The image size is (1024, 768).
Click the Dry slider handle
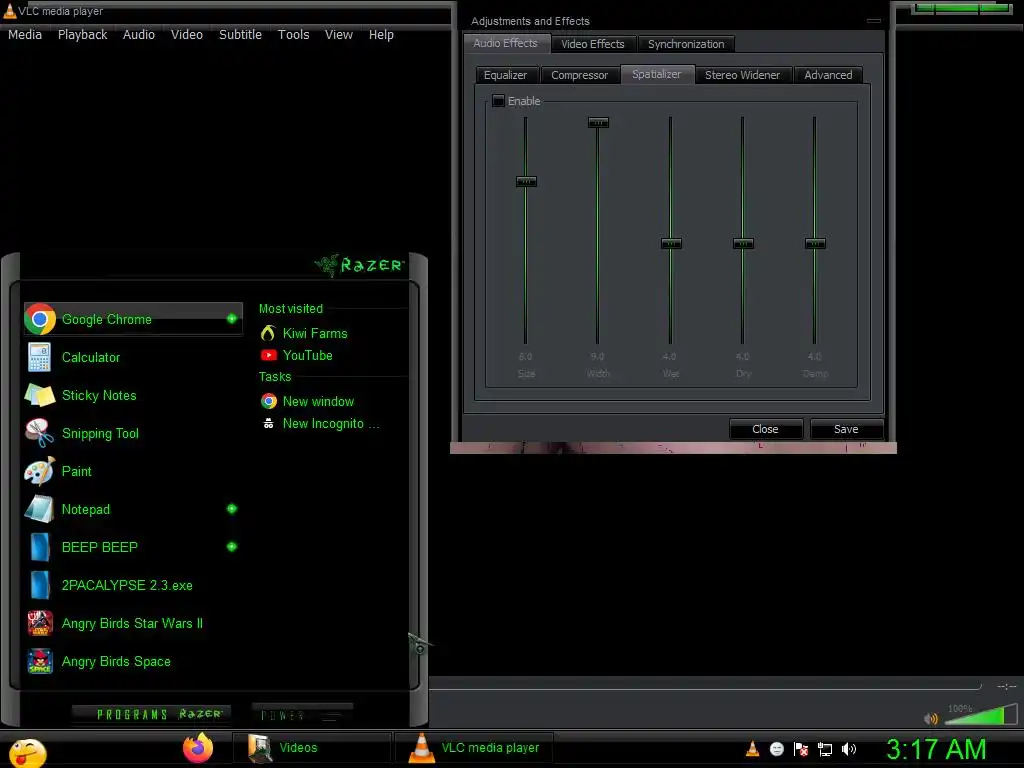point(743,244)
